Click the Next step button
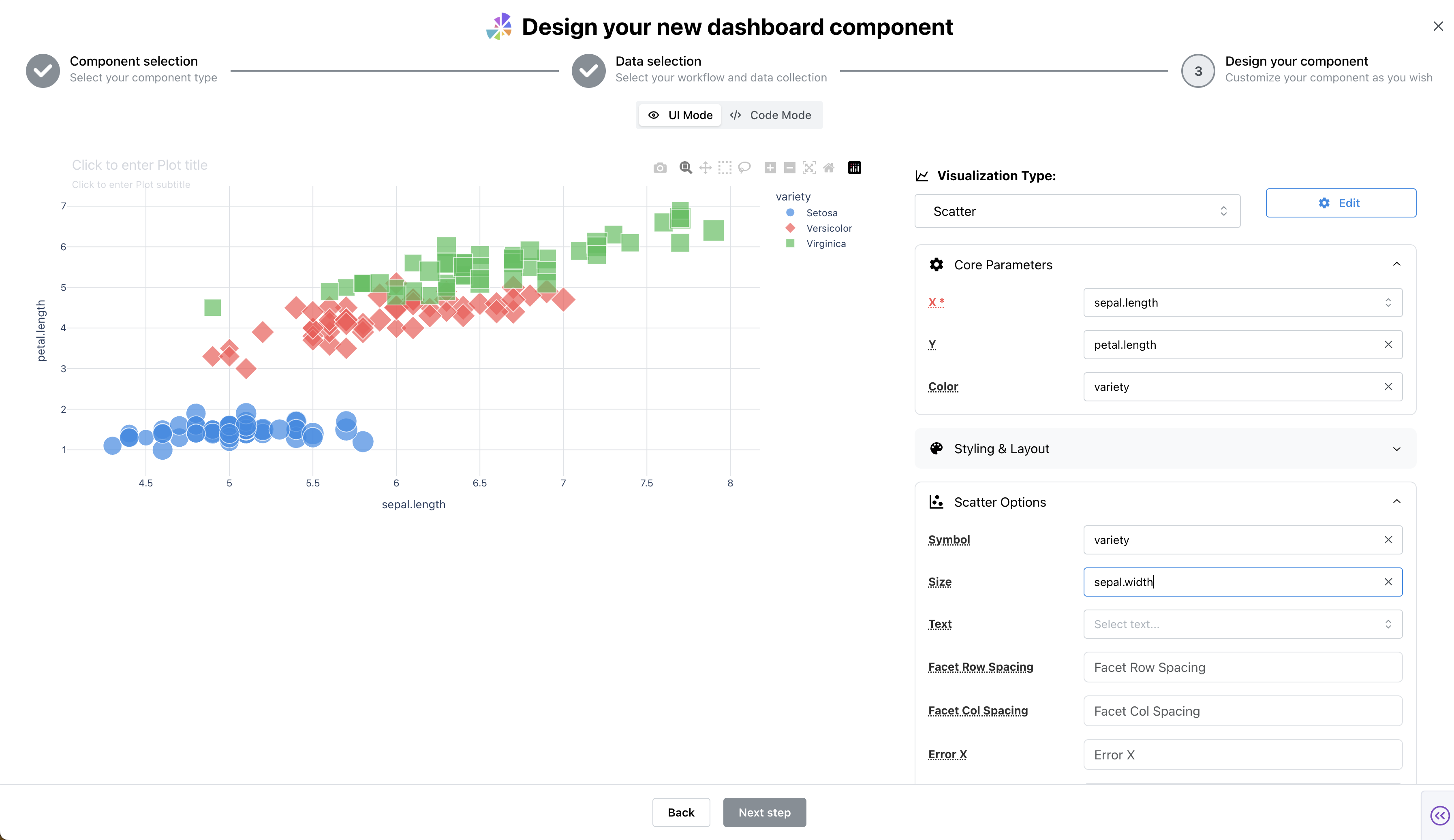 (x=764, y=812)
